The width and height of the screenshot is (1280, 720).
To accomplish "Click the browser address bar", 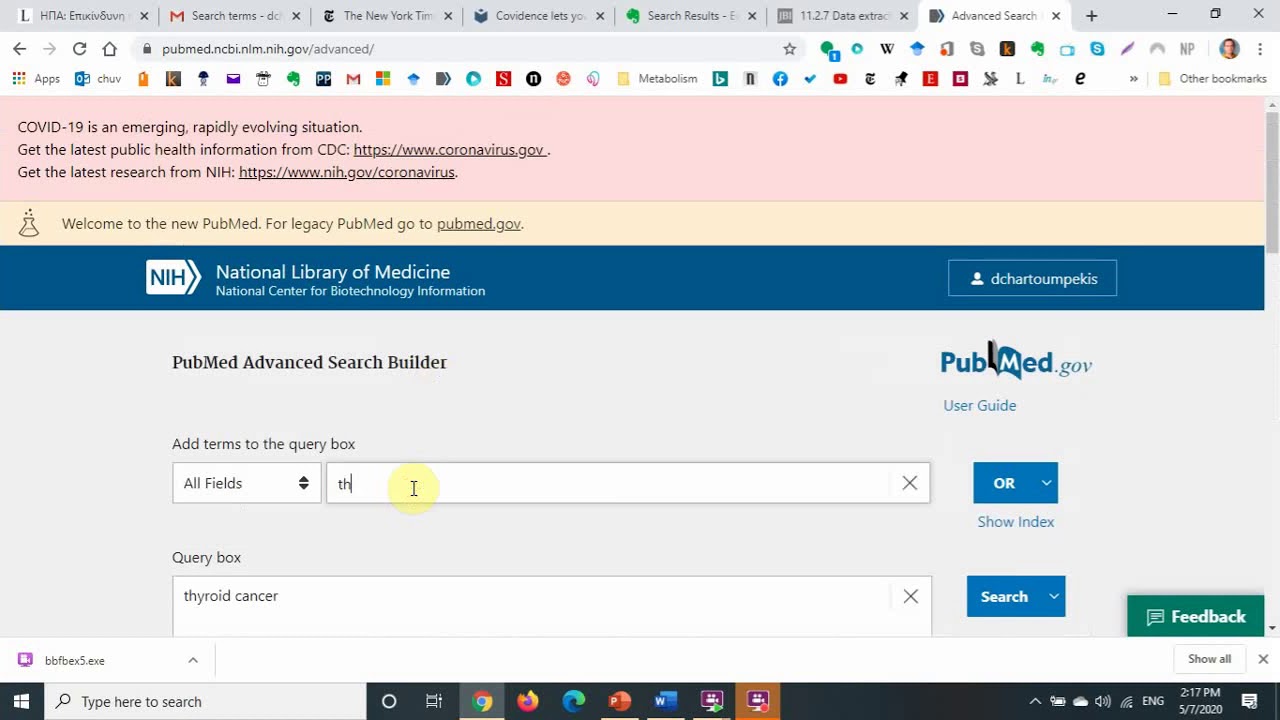I will 465,49.
